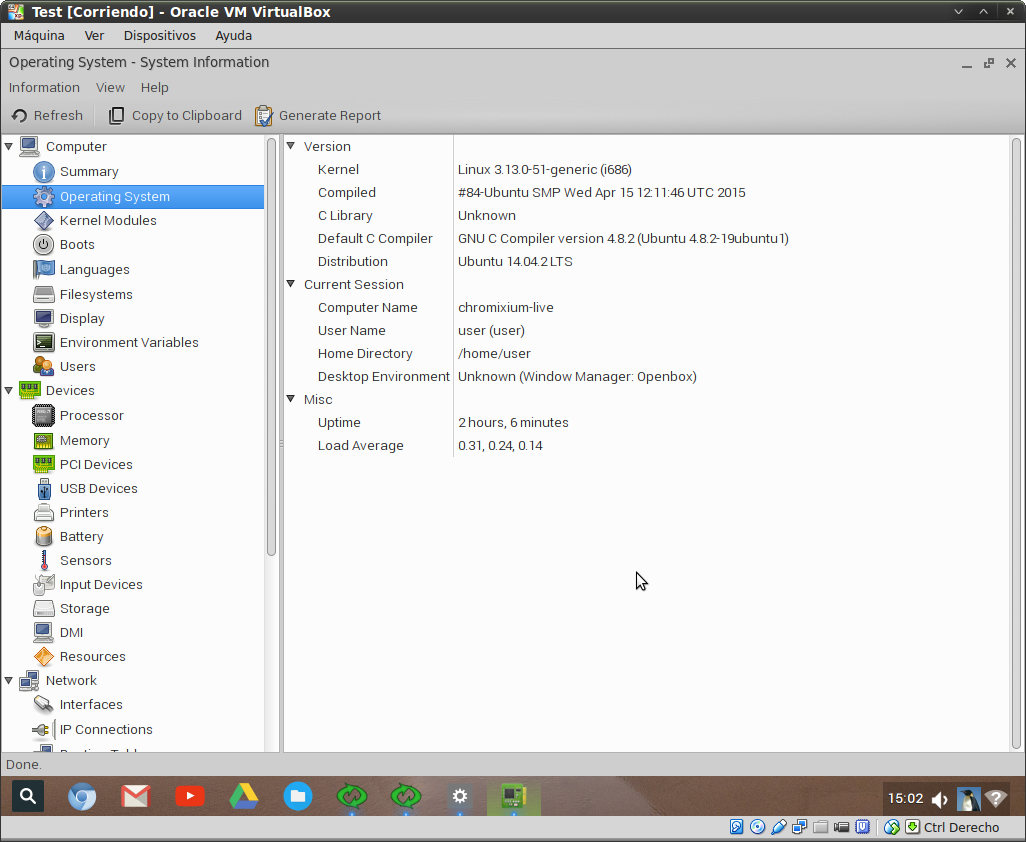The height and width of the screenshot is (842, 1026).
Task: Open the Battery item in sidebar
Action: point(81,537)
